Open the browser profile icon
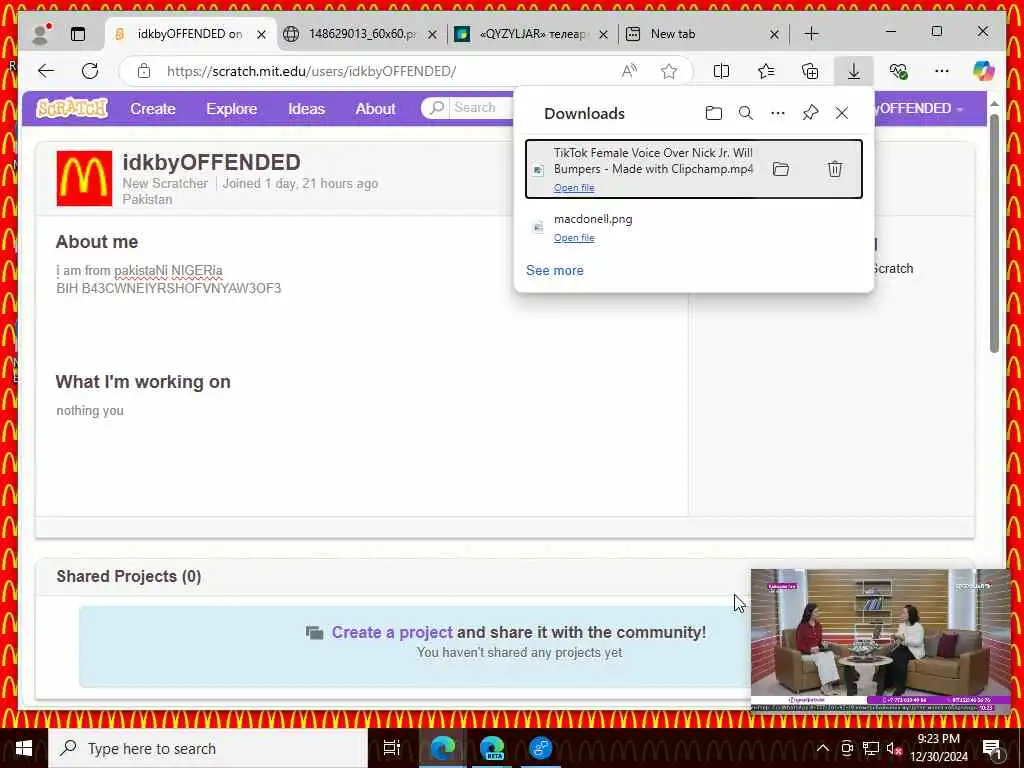Viewport: 1024px width, 768px height. [x=42, y=33]
